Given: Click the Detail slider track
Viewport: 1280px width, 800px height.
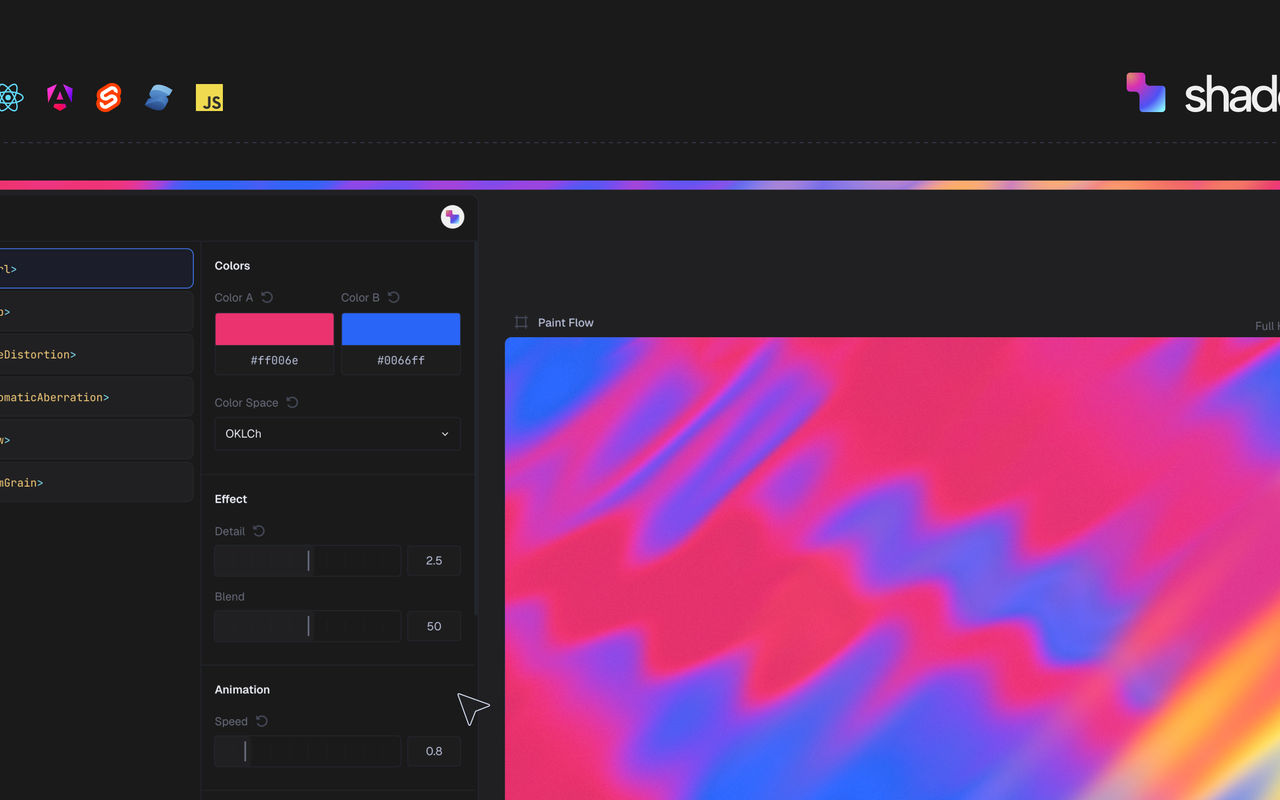Looking at the screenshot, I should (x=308, y=561).
